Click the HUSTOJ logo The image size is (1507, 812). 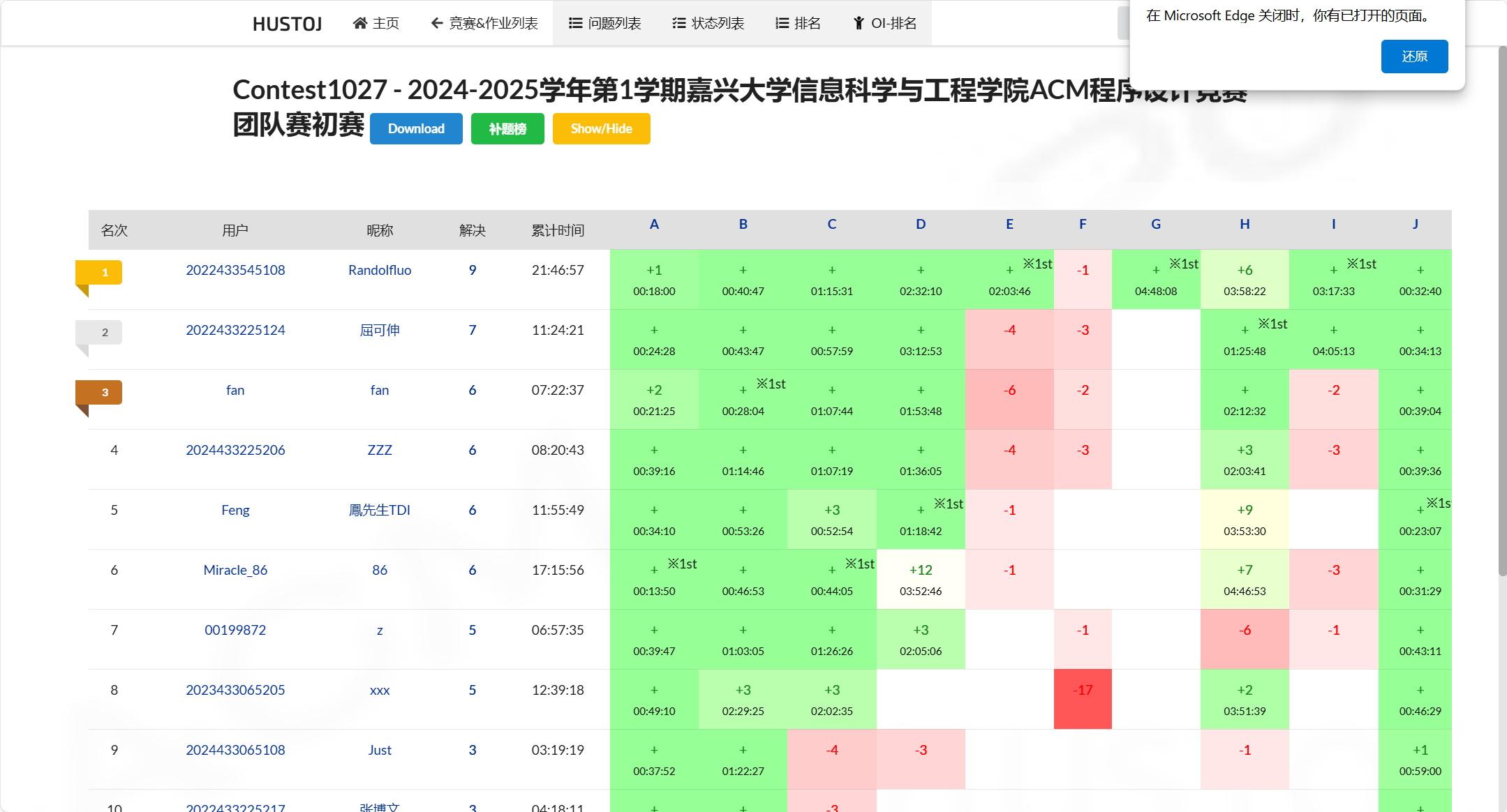pos(287,23)
